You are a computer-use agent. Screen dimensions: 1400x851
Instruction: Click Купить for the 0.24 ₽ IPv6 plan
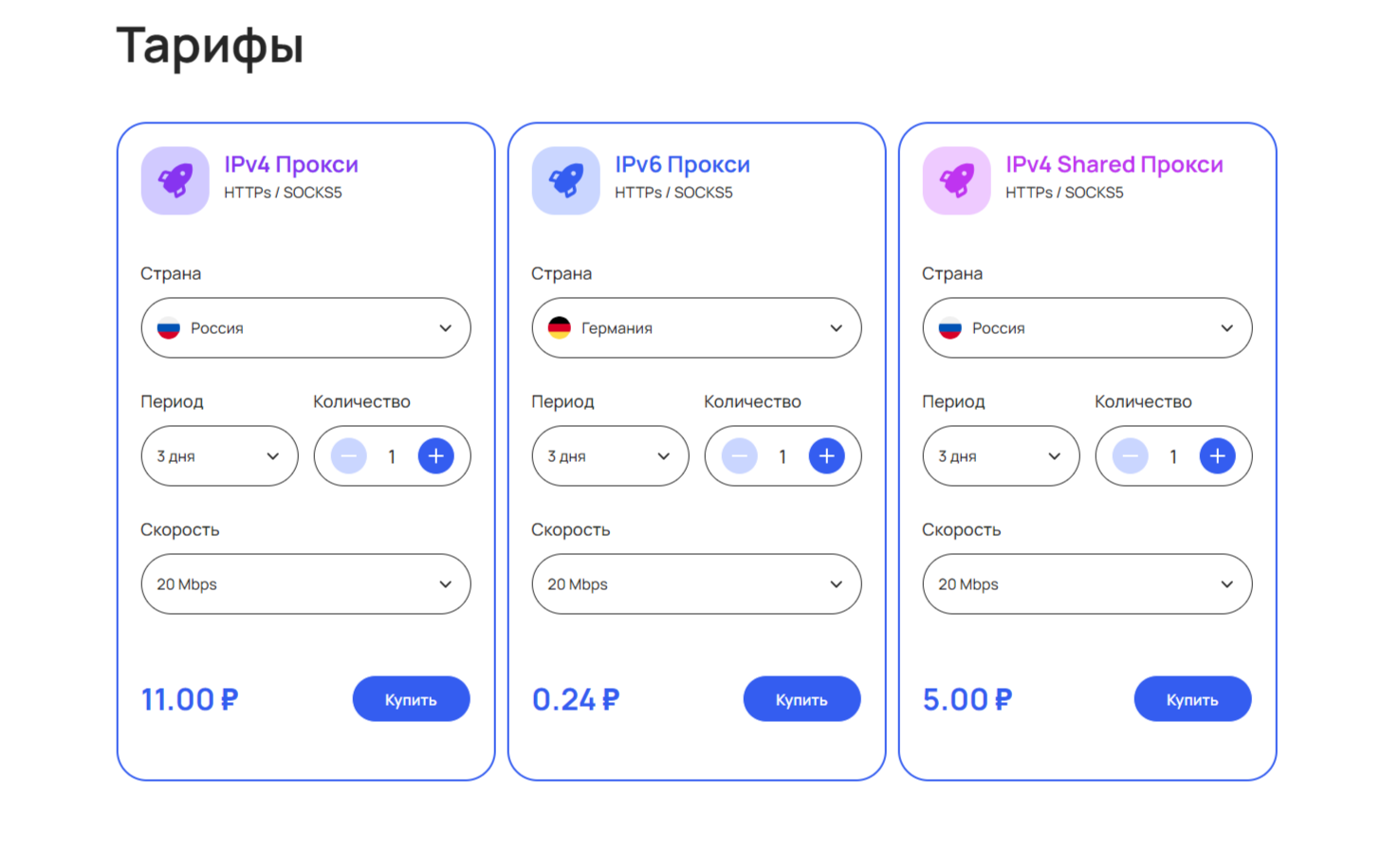pos(801,699)
